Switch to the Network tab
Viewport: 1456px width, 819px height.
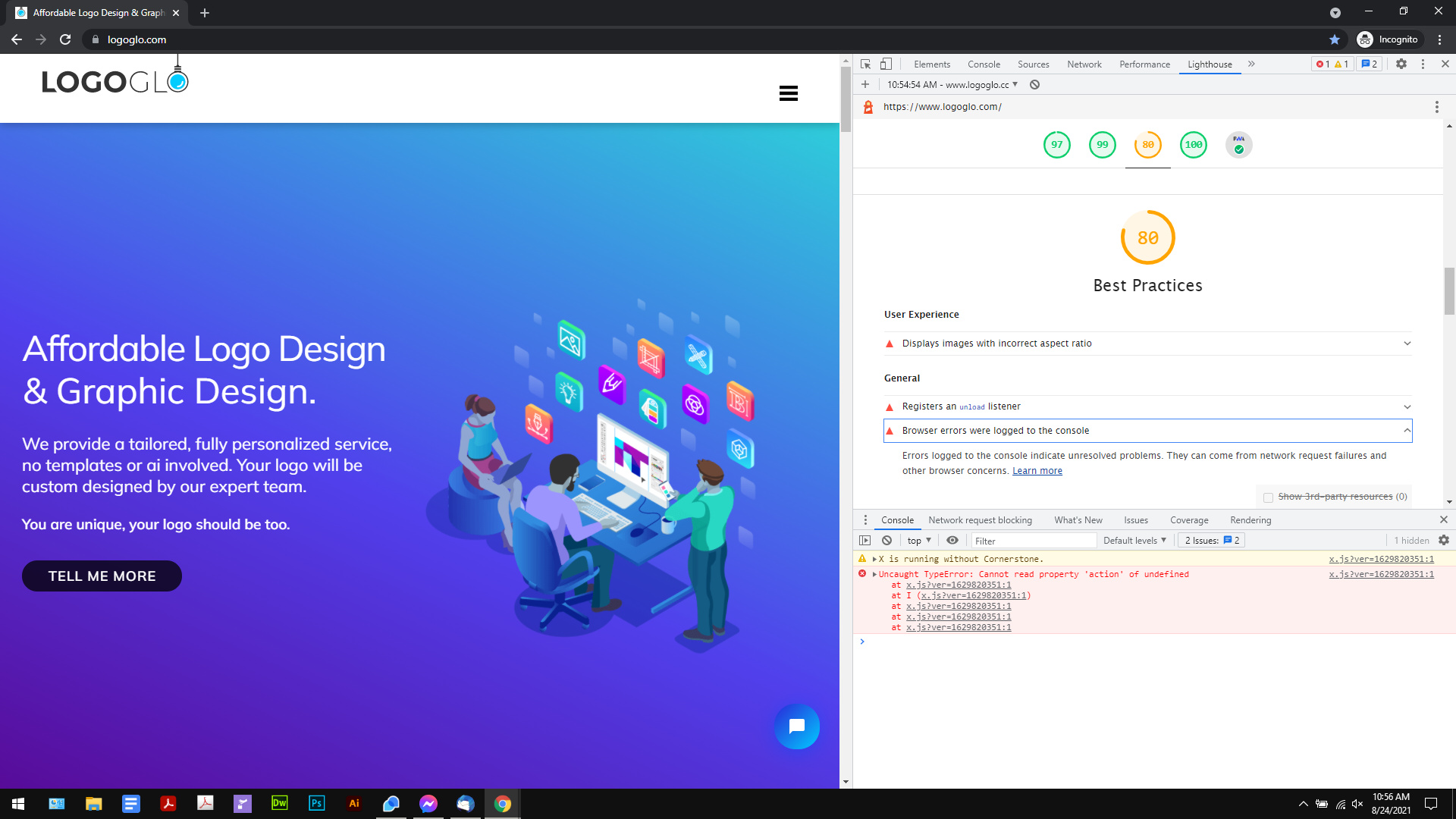[1084, 64]
